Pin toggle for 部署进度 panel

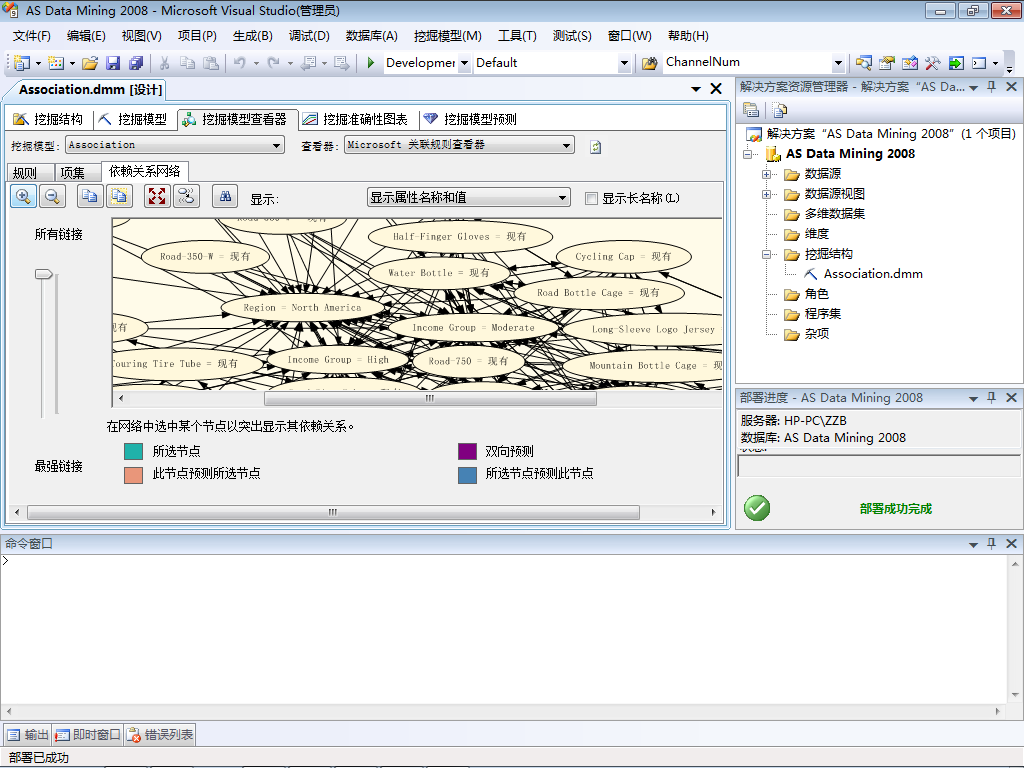point(991,398)
